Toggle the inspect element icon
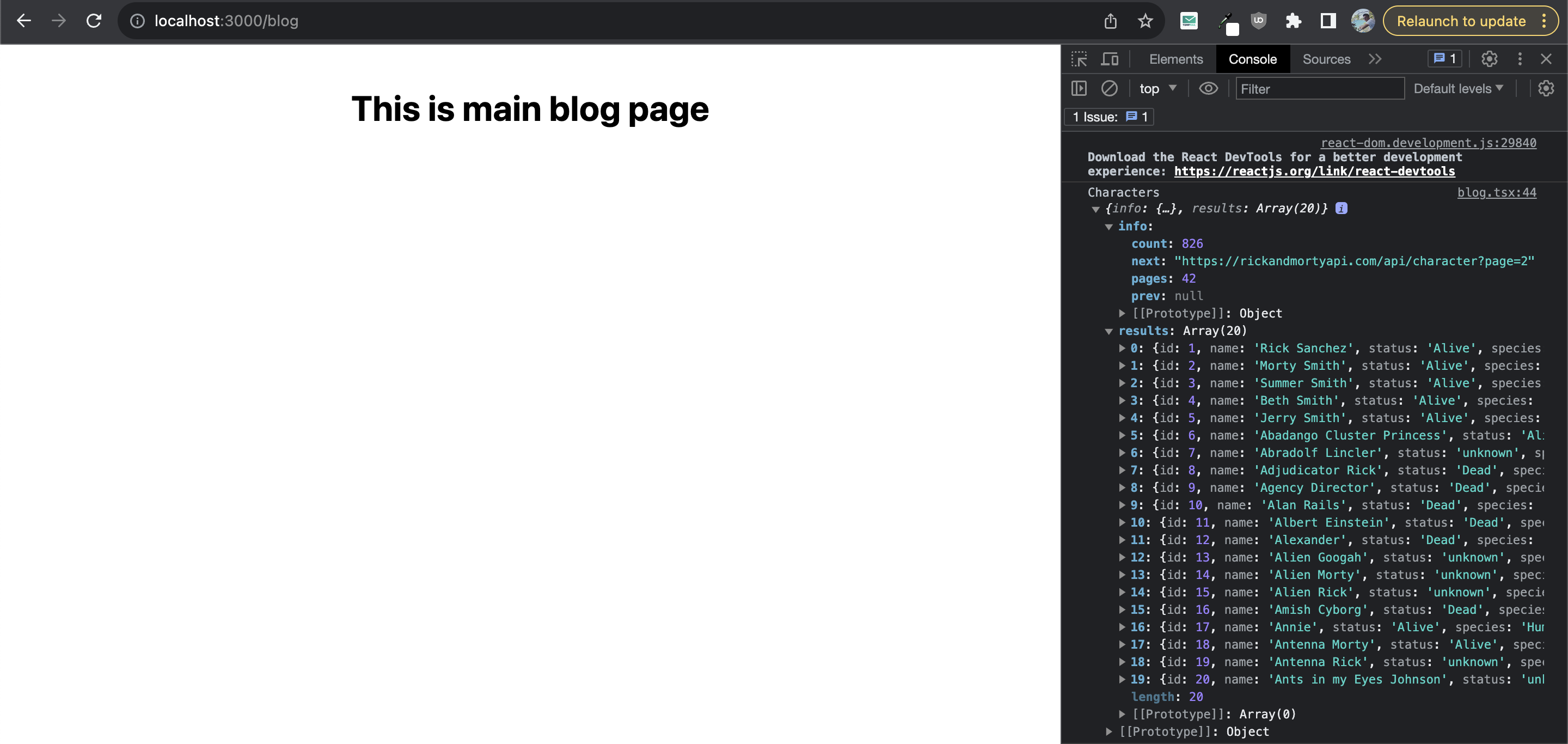This screenshot has width=1568, height=744. click(1079, 58)
